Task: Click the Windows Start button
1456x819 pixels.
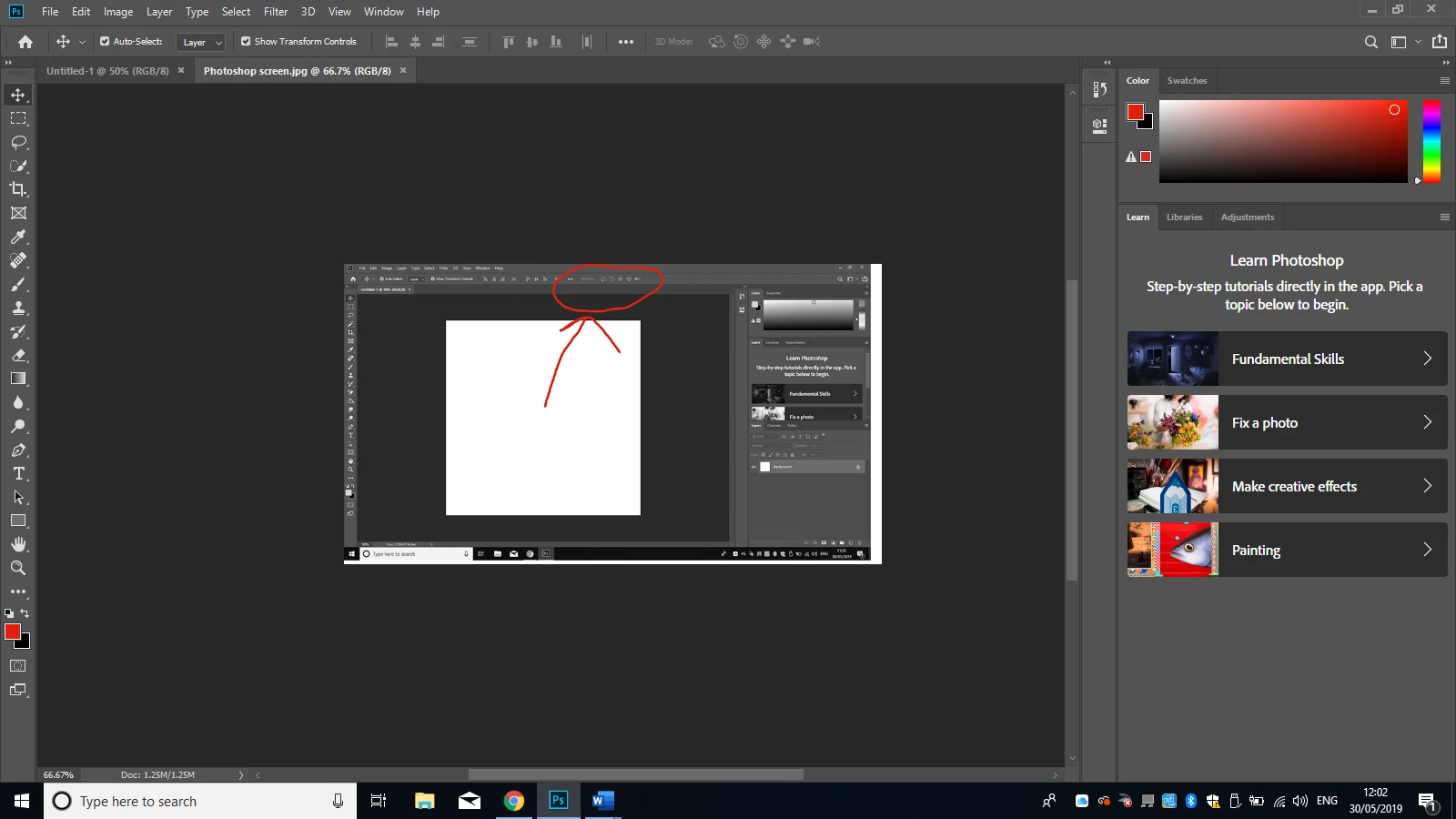Action: [22, 801]
